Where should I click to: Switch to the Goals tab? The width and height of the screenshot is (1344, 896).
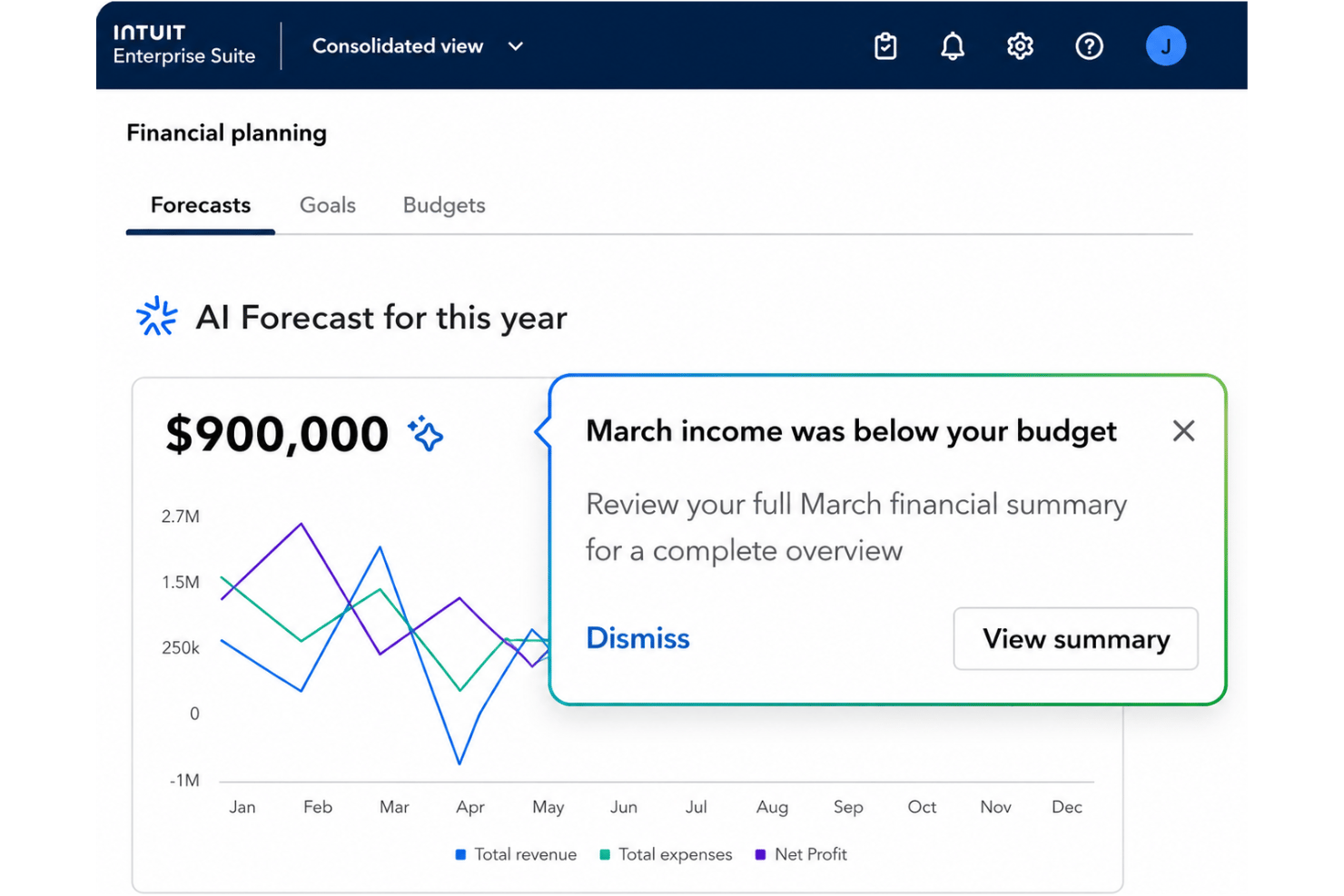click(328, 205)
